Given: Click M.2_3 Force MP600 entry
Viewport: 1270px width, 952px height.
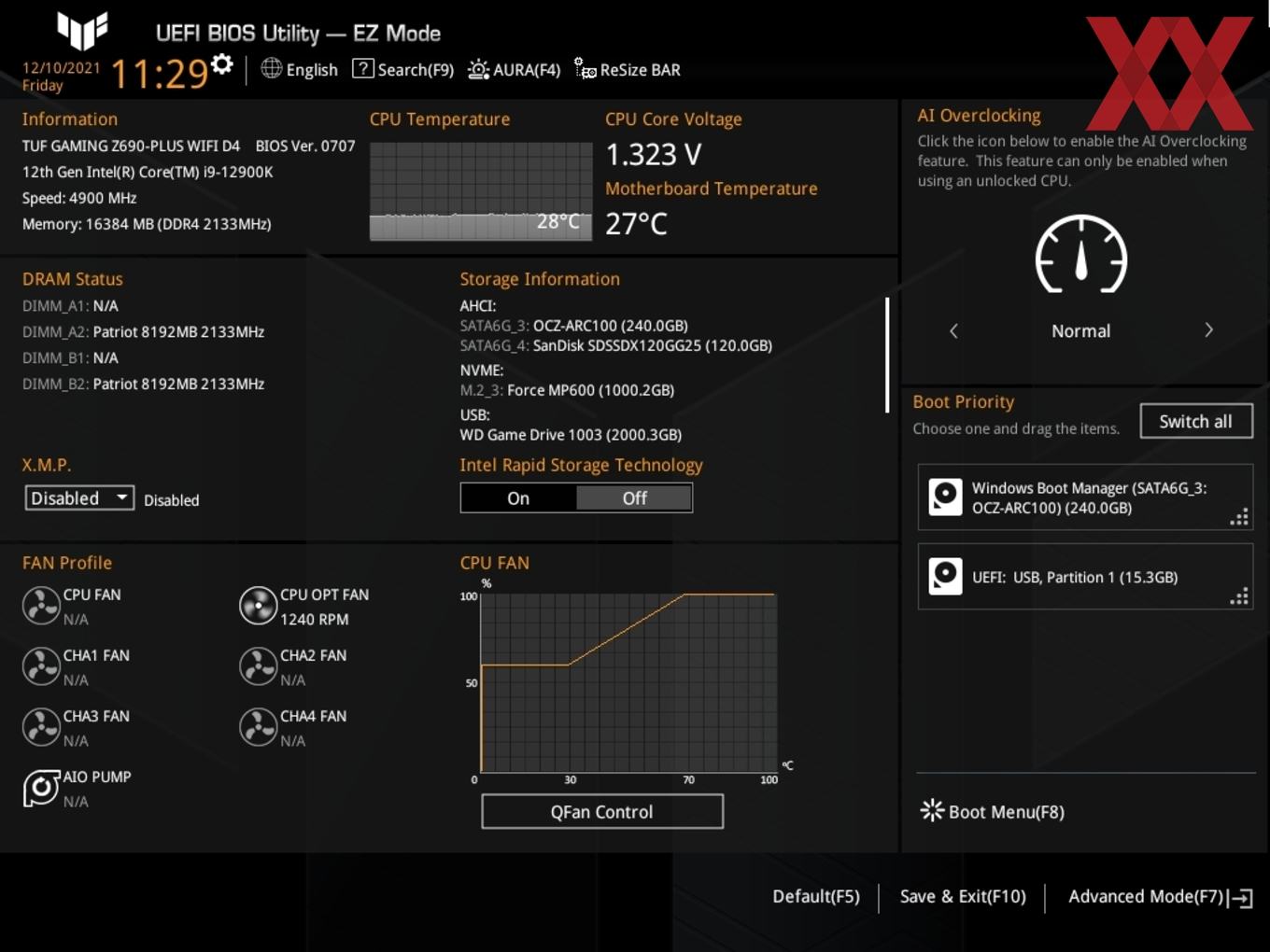Looking at the screenshot, I should pos(567,390).
